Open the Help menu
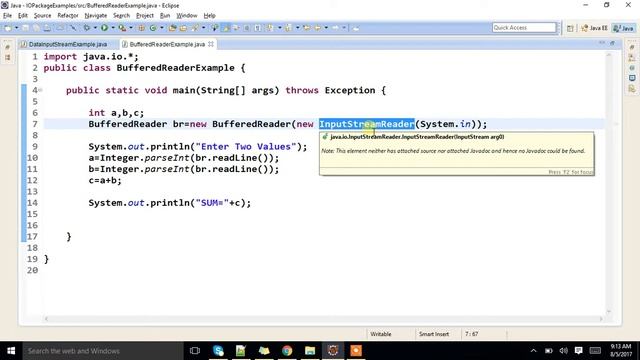The height and width of the screenshot is (360, 640). 209,16
